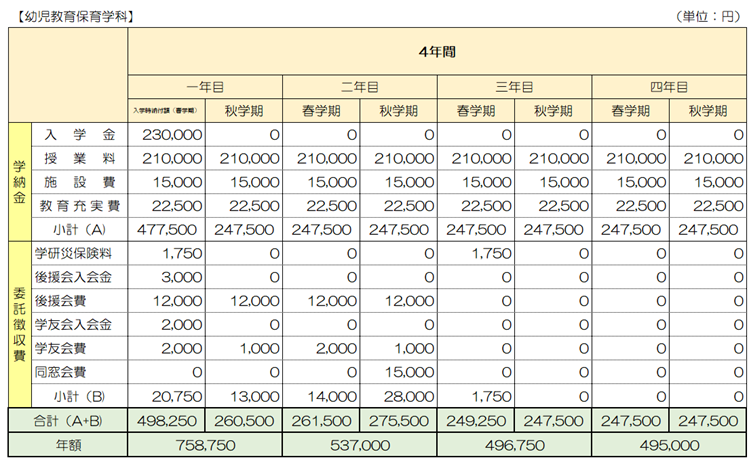
Task: Select 春学期 header under 二年目
Action: click(x=321, y=111)
